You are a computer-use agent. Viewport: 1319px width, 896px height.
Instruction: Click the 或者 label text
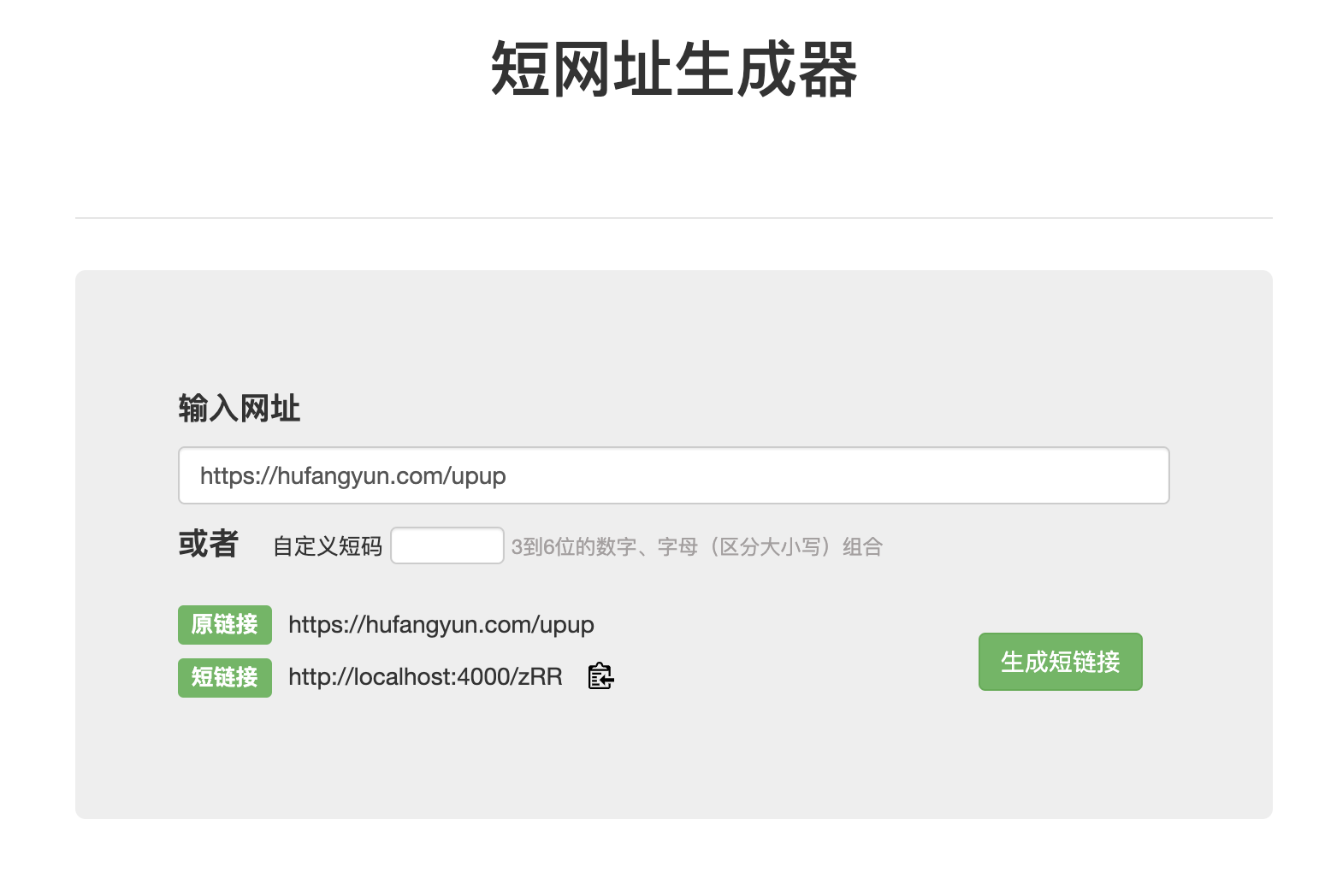[208, 545]
